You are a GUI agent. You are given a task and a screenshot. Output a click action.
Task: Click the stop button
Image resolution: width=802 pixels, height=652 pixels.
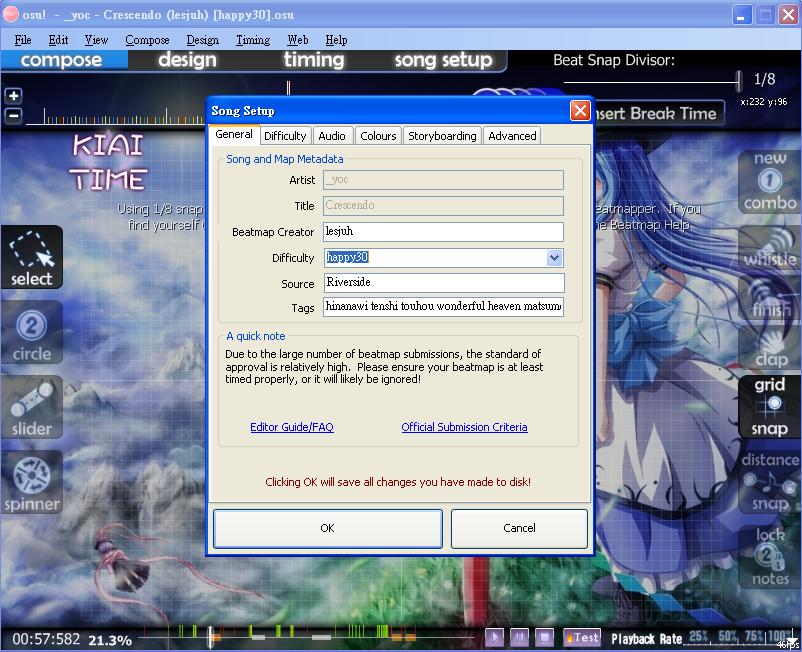[x=544, y=638]
